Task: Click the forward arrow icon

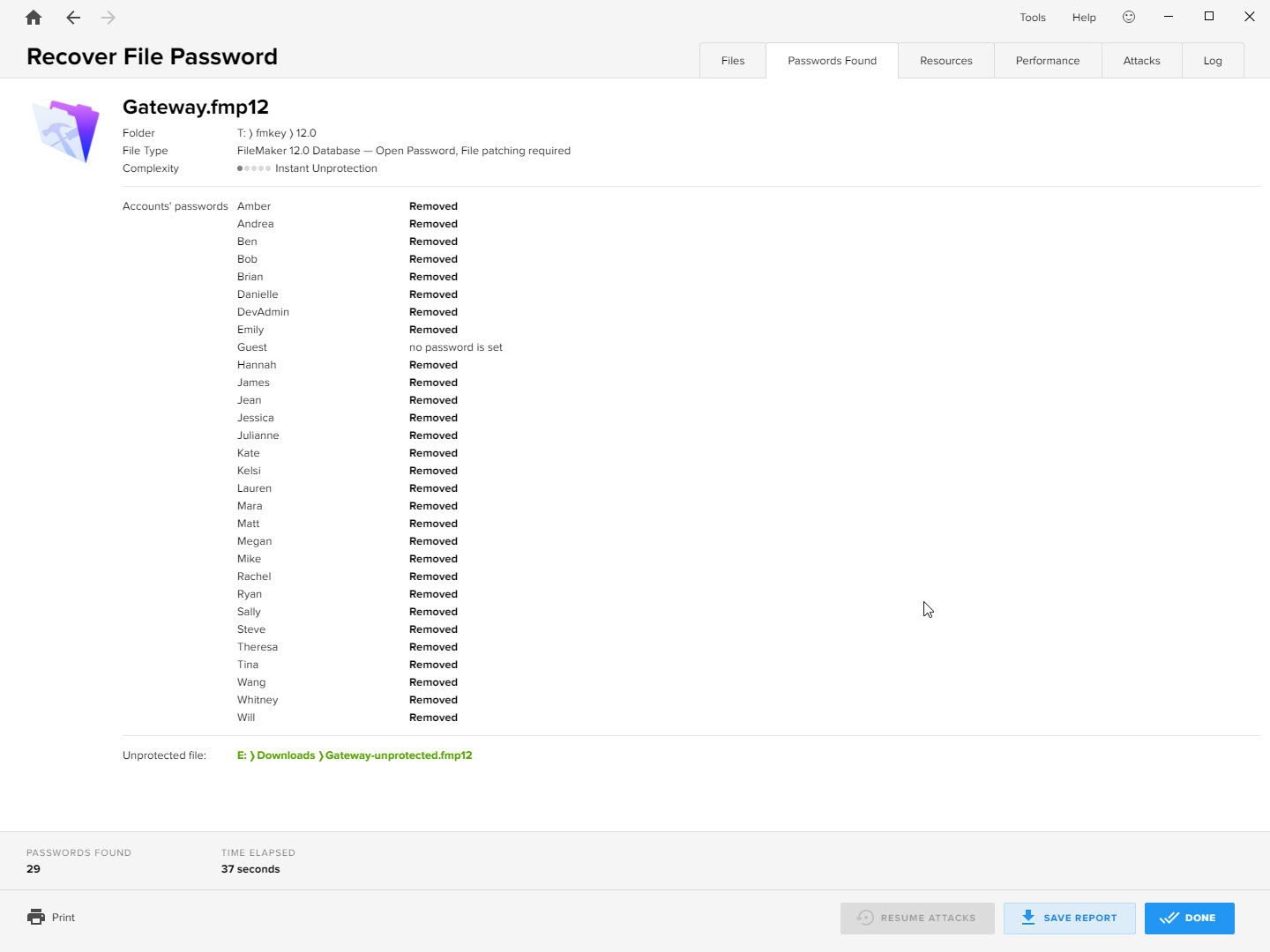Action: [x=108, y=18]
